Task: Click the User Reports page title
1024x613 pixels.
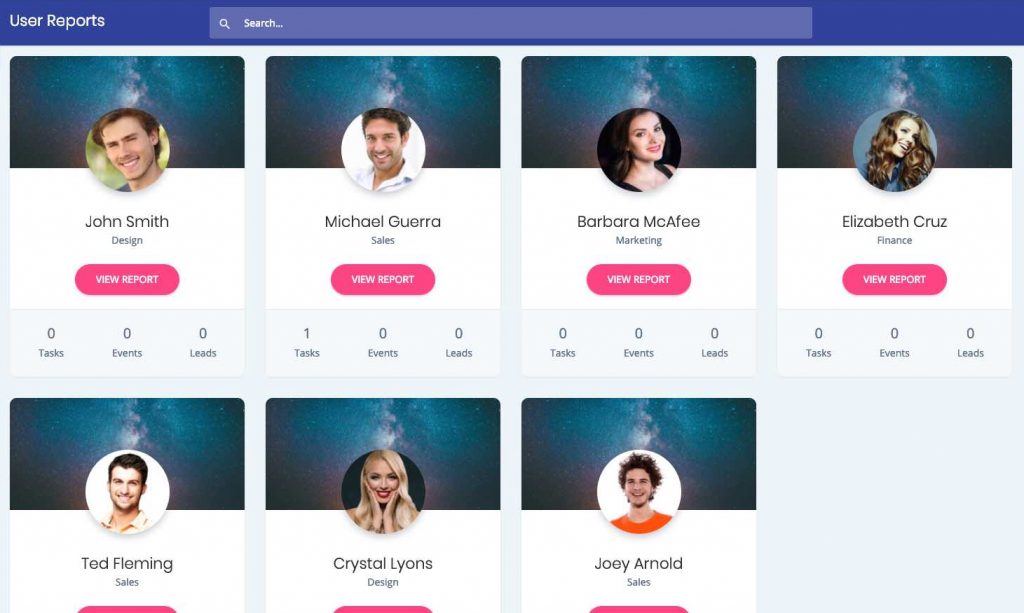Action: coord(57,21)
